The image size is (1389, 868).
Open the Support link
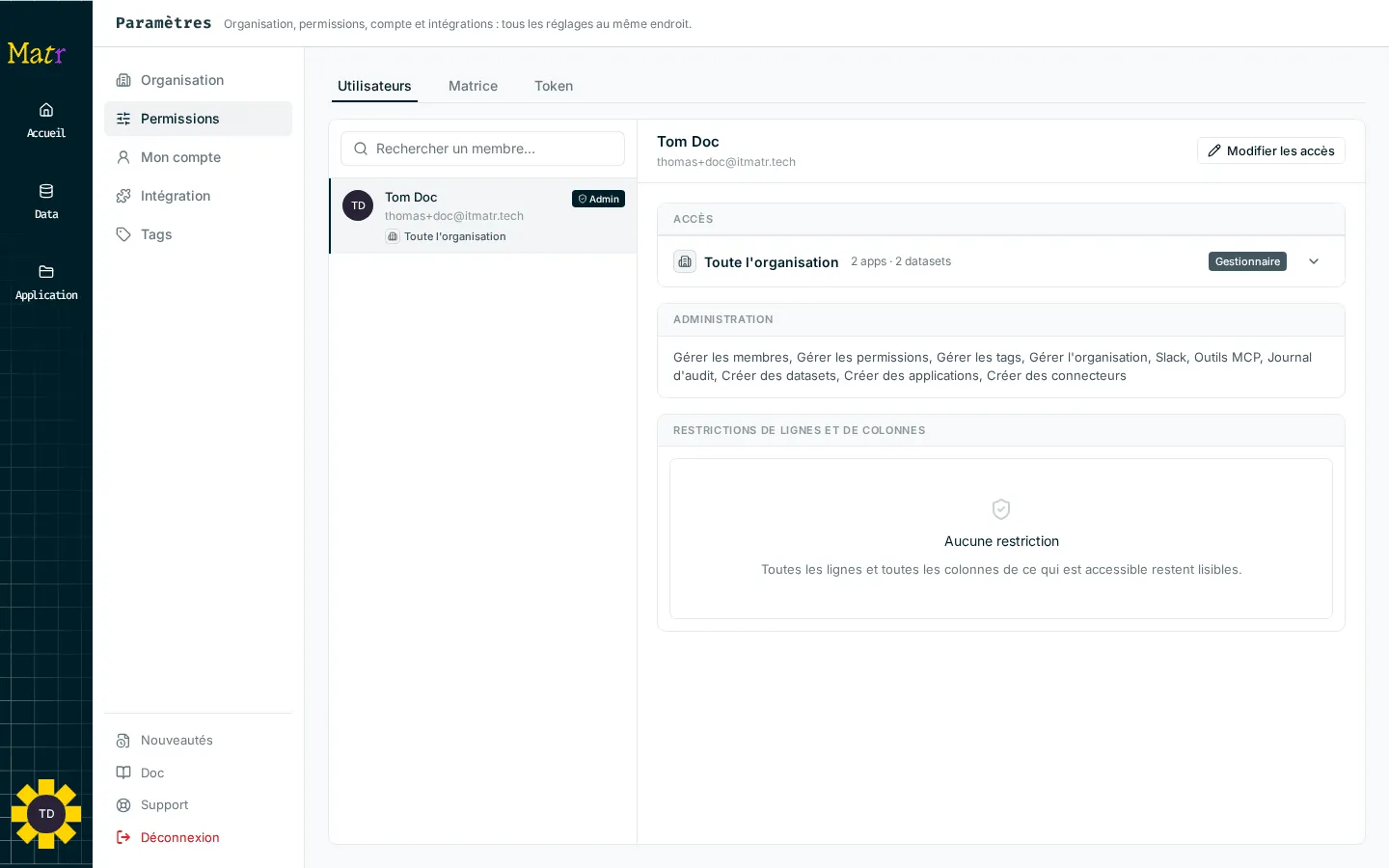pos(198,805)
